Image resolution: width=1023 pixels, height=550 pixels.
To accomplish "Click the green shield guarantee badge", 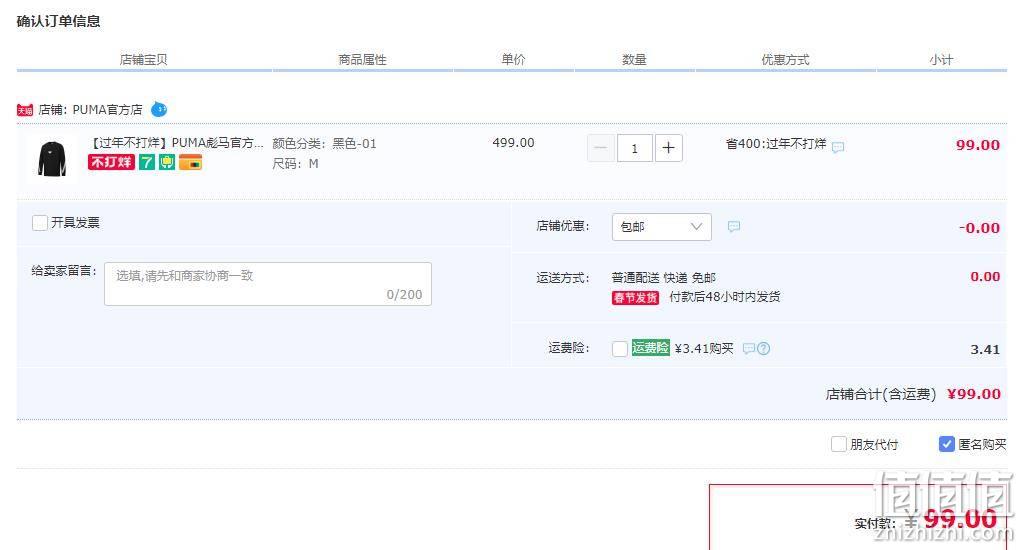I will pos(167,162).
